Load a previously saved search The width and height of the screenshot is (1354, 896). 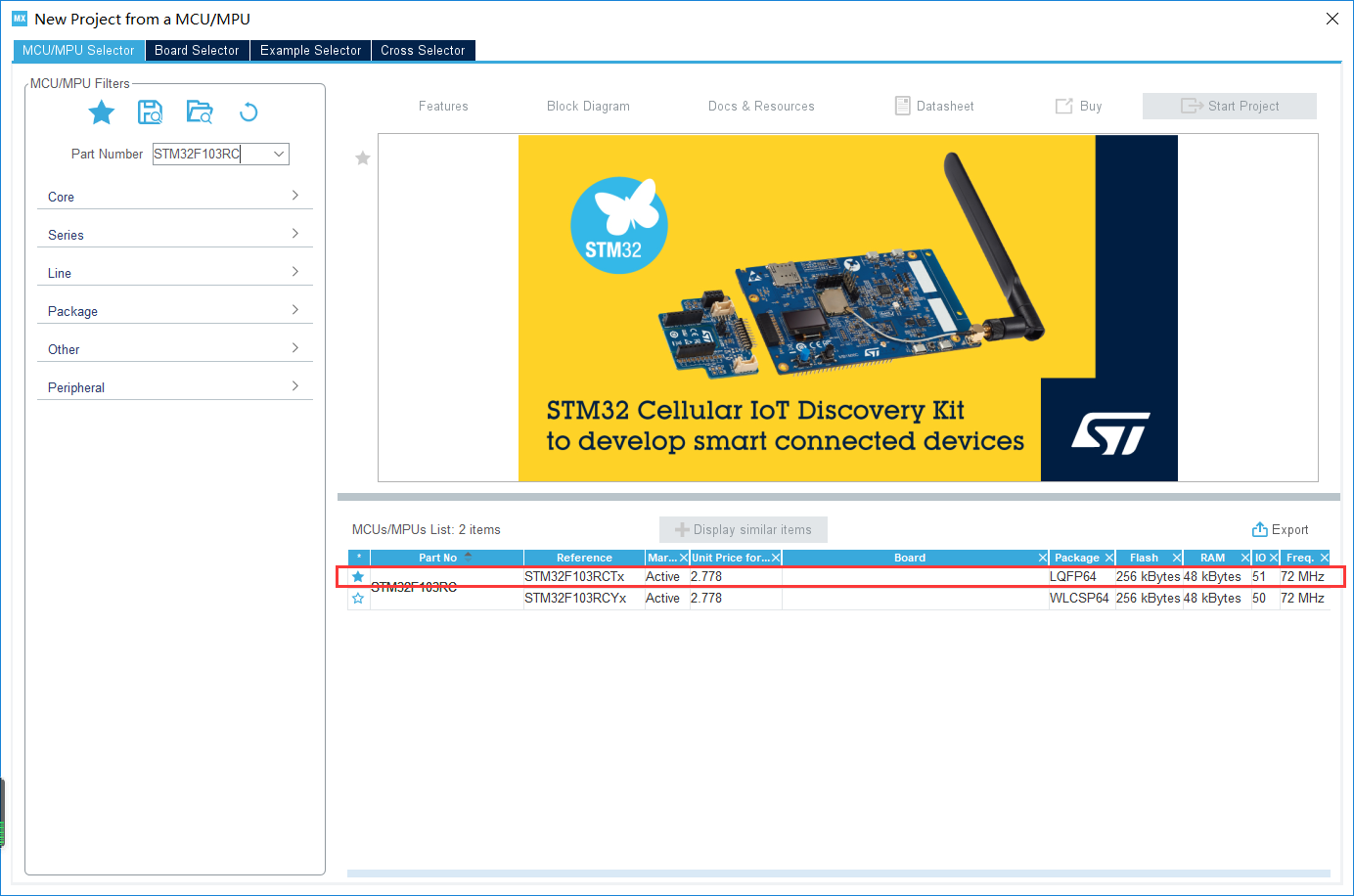point(200,112)
